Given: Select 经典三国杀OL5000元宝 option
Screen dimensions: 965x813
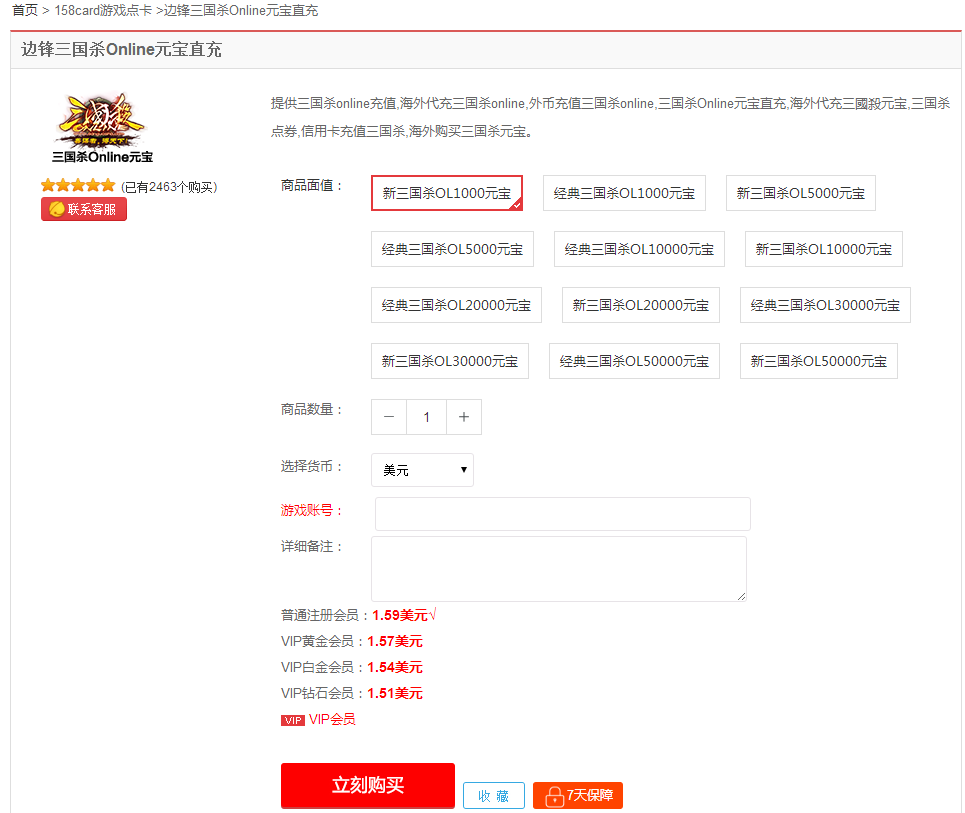Looking at the screenshot, I should pos(452,249).
